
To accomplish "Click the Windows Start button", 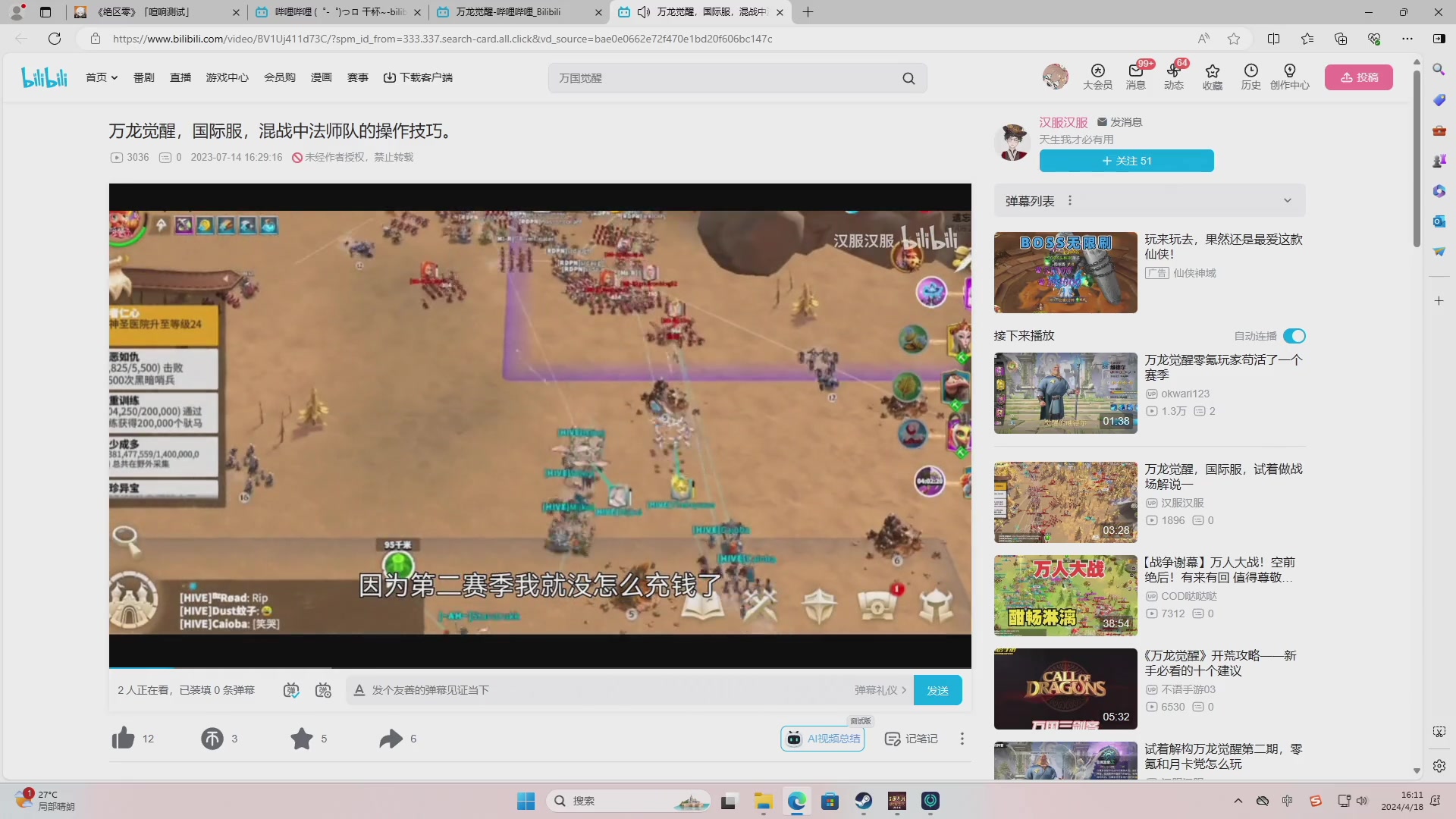I will (x=526, y=801).
